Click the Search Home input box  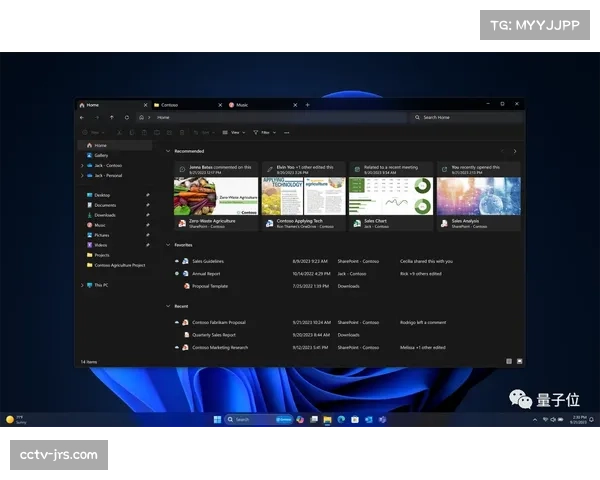pyautogui.click(x=465, y=117)
